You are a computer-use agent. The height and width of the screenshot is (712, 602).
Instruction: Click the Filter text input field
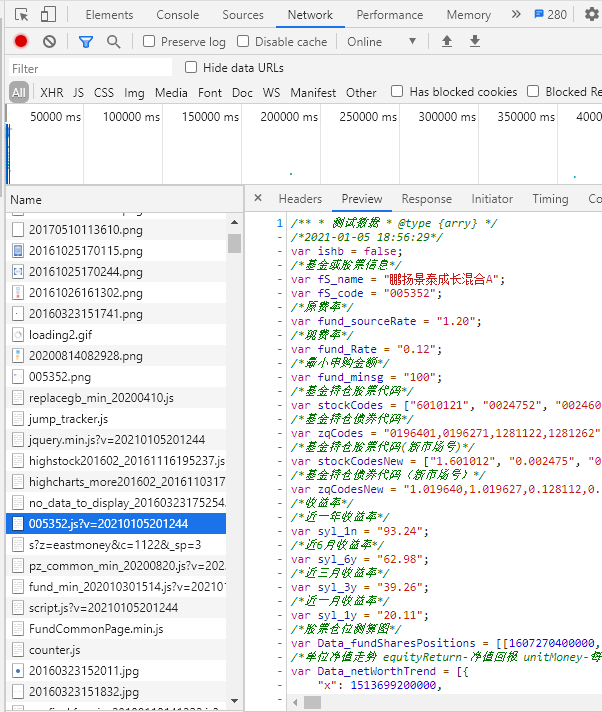(x=90, y=68)
